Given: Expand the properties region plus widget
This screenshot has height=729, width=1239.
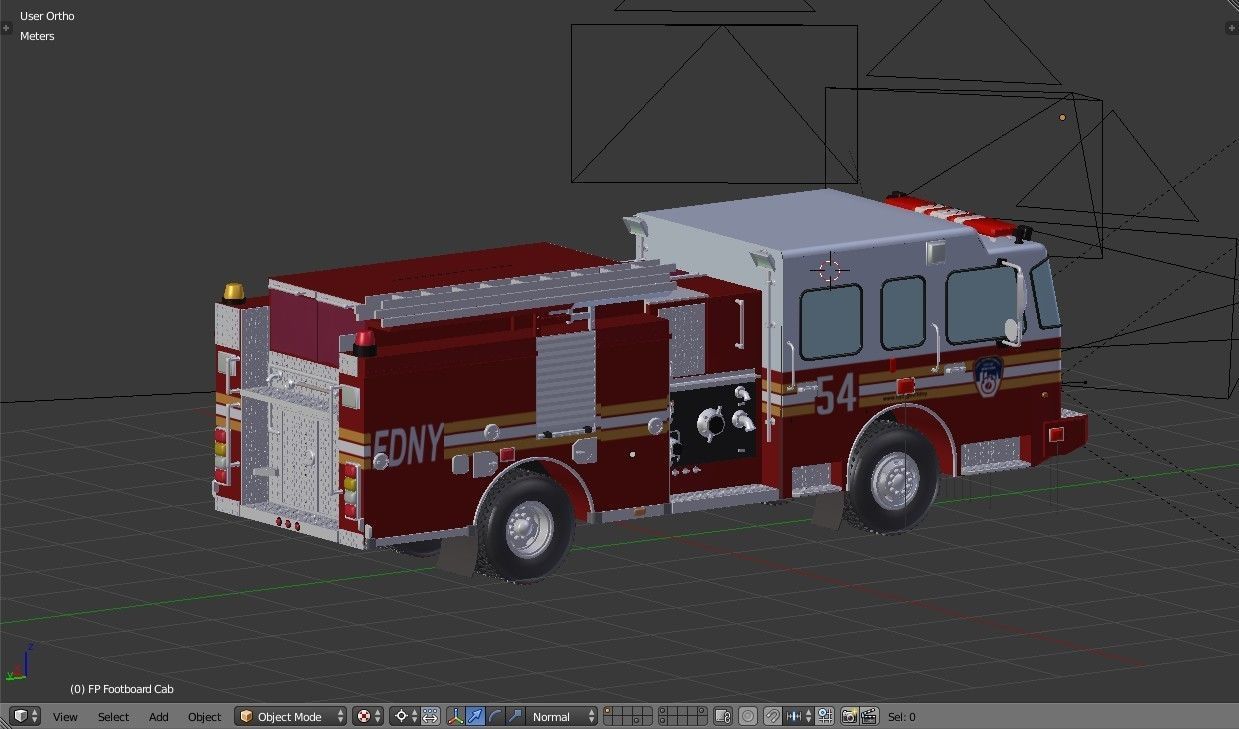Looking at the screenshot, I should [x=1232, y=27].
